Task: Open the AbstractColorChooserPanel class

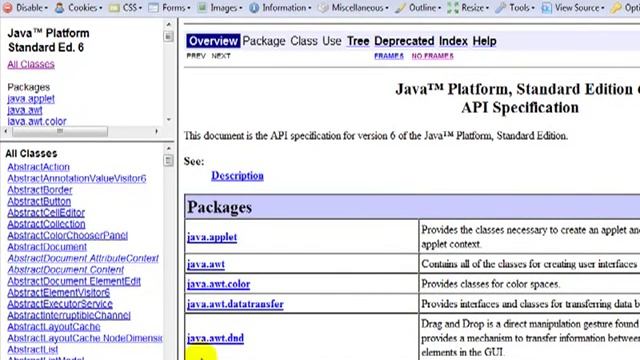Action: tap(67, 236)
